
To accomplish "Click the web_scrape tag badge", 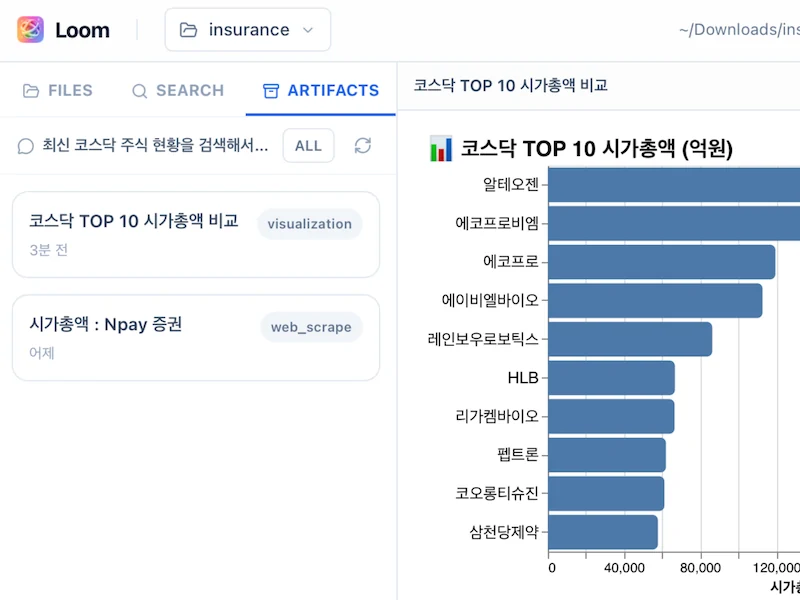I will [310, 326].
